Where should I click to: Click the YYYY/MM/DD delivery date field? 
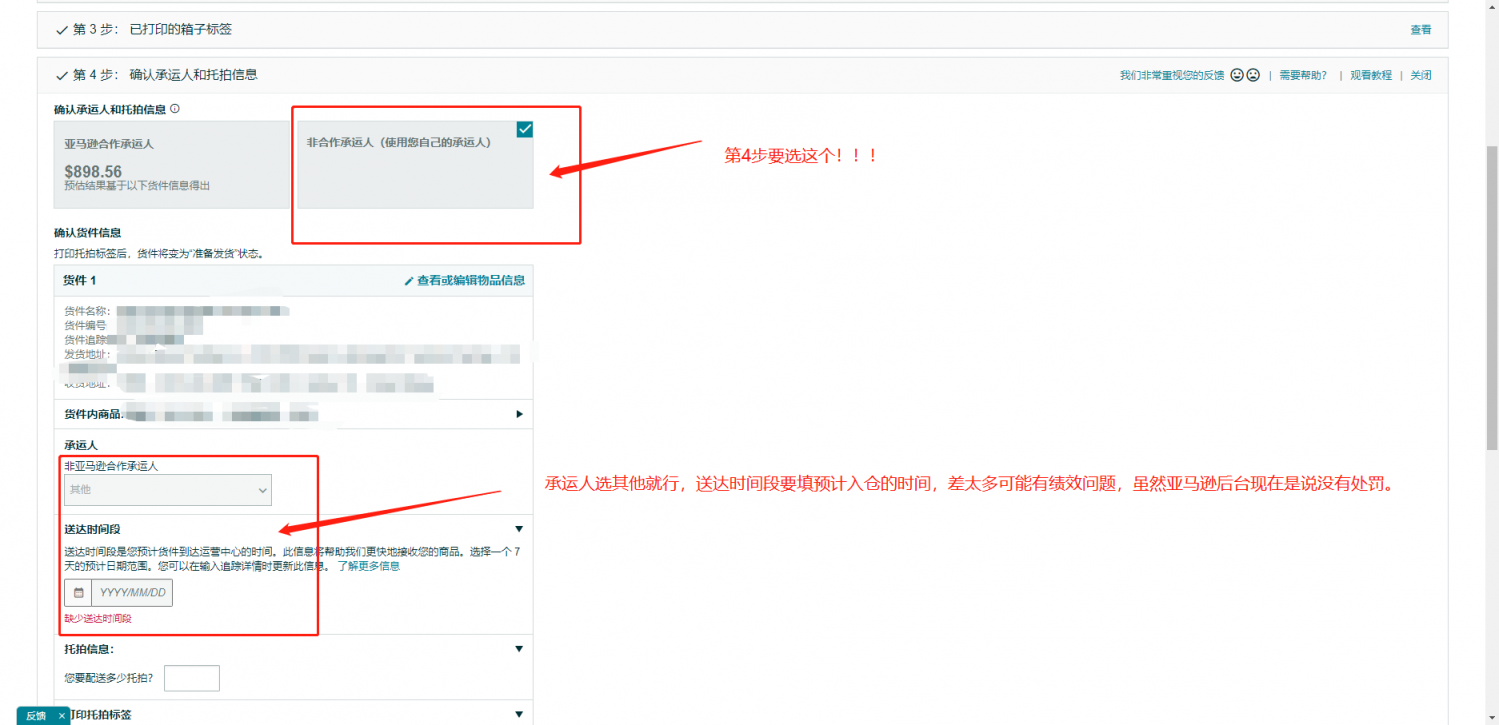tap(132, 593)
